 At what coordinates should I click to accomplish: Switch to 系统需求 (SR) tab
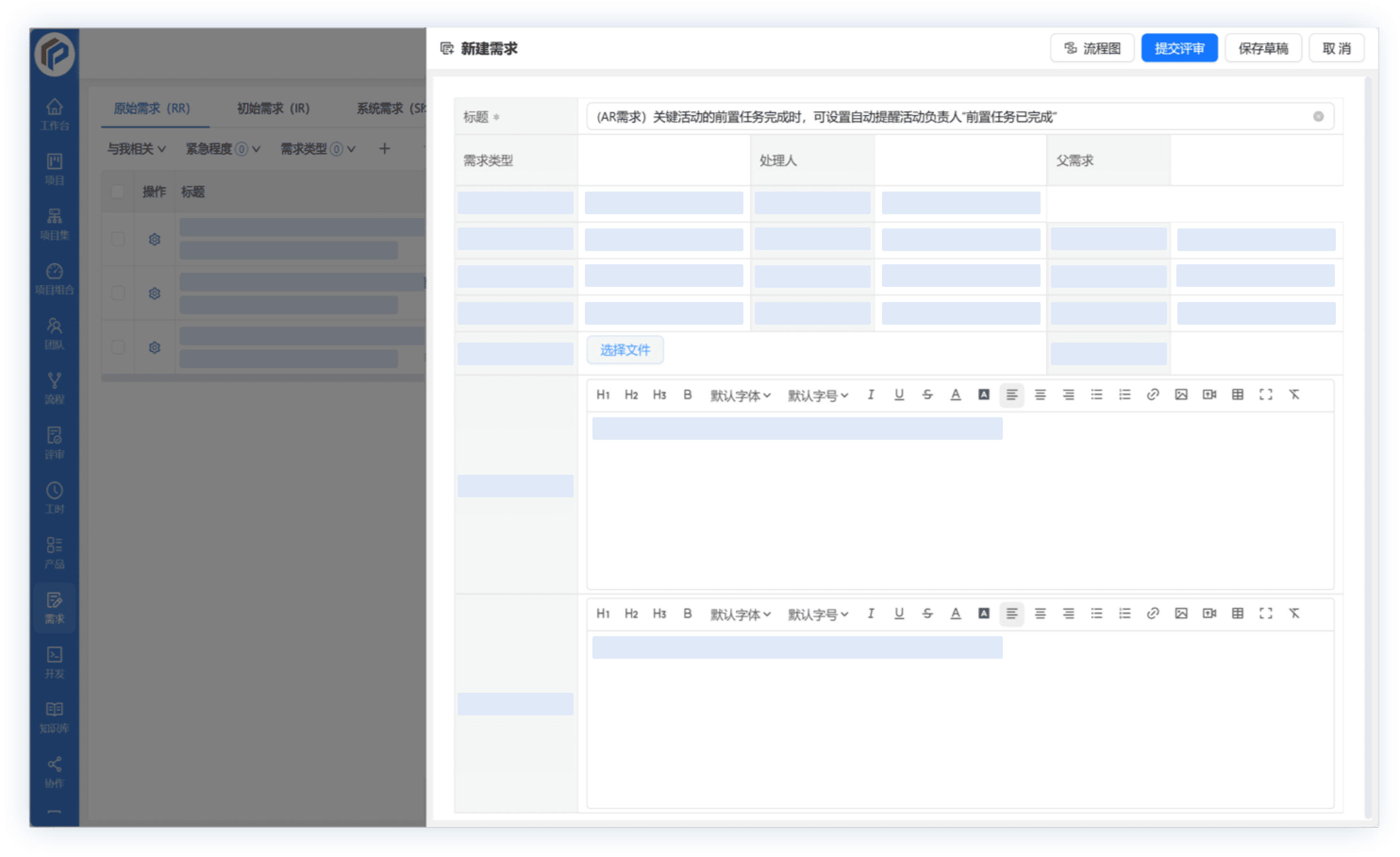click(x=391, y=108)
